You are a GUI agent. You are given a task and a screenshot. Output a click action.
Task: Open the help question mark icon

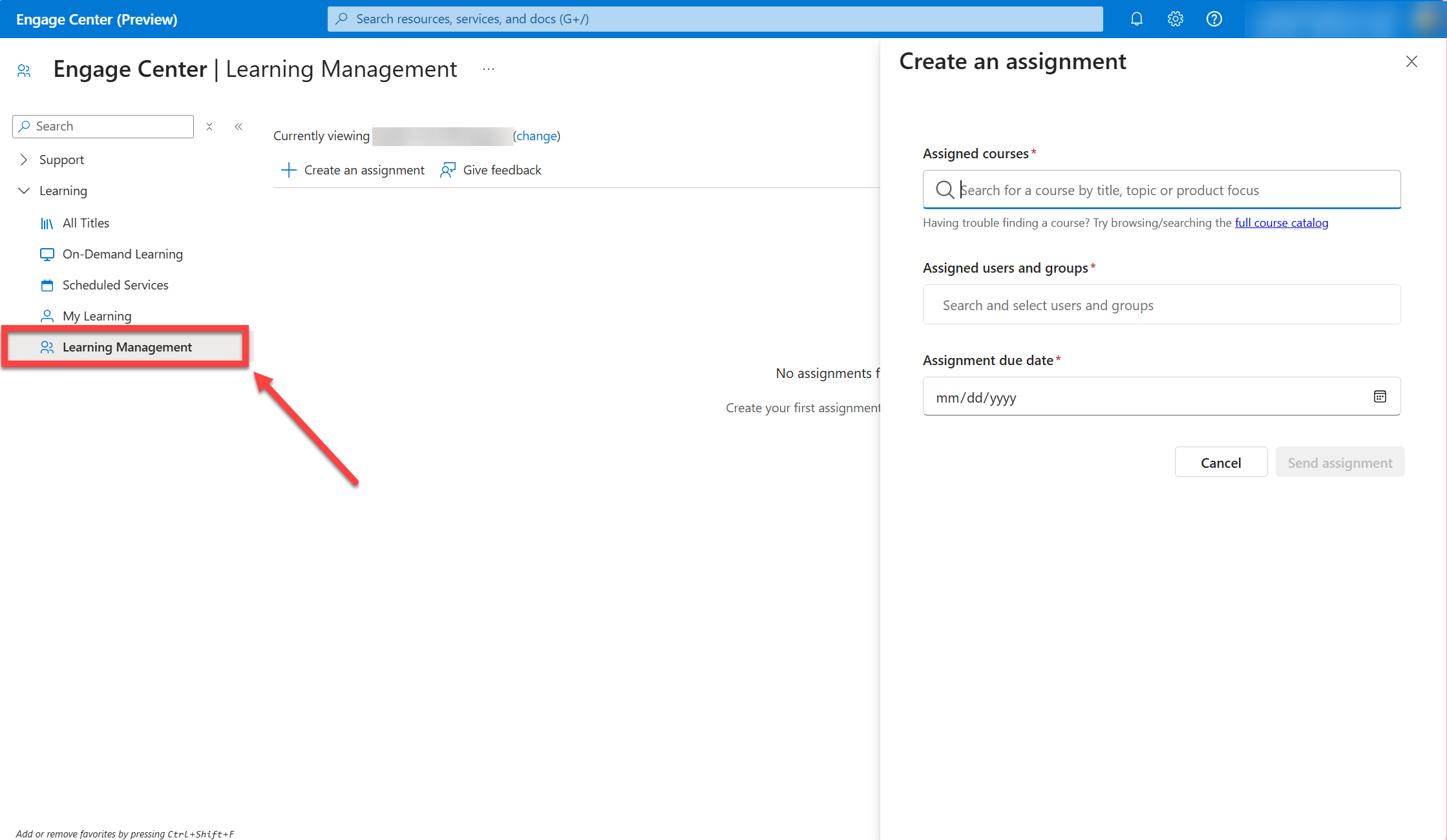point(1214,18)
